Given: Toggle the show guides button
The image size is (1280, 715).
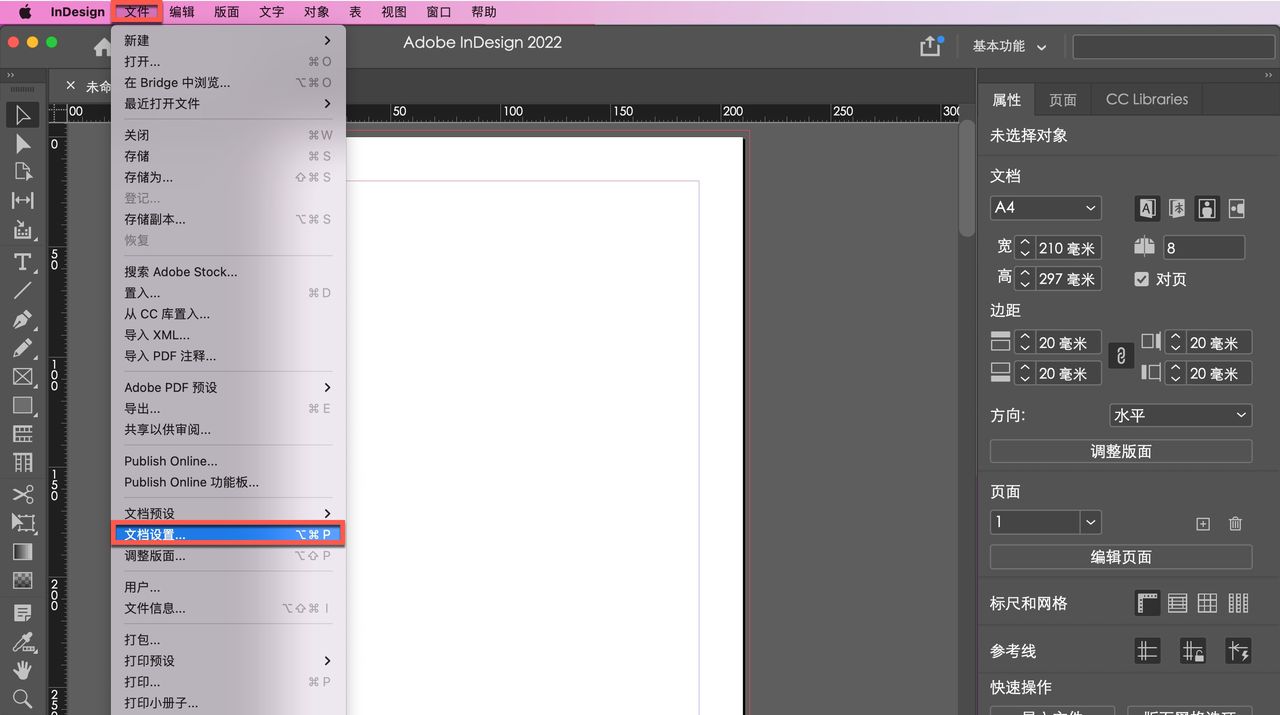Looking at the screenshot, I should pos(1147,651).
